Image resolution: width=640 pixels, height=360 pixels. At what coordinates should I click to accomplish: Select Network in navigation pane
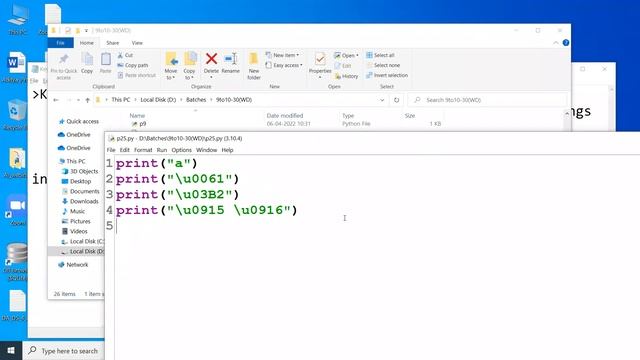tap(73, 265)
